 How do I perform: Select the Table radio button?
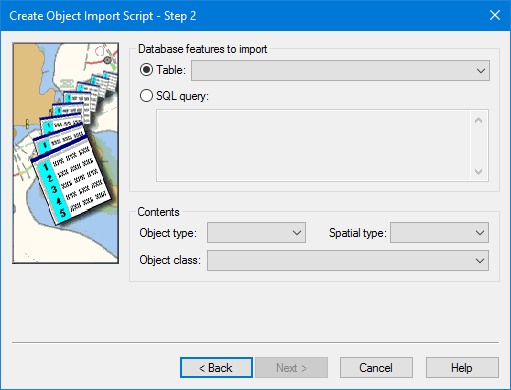146,70
